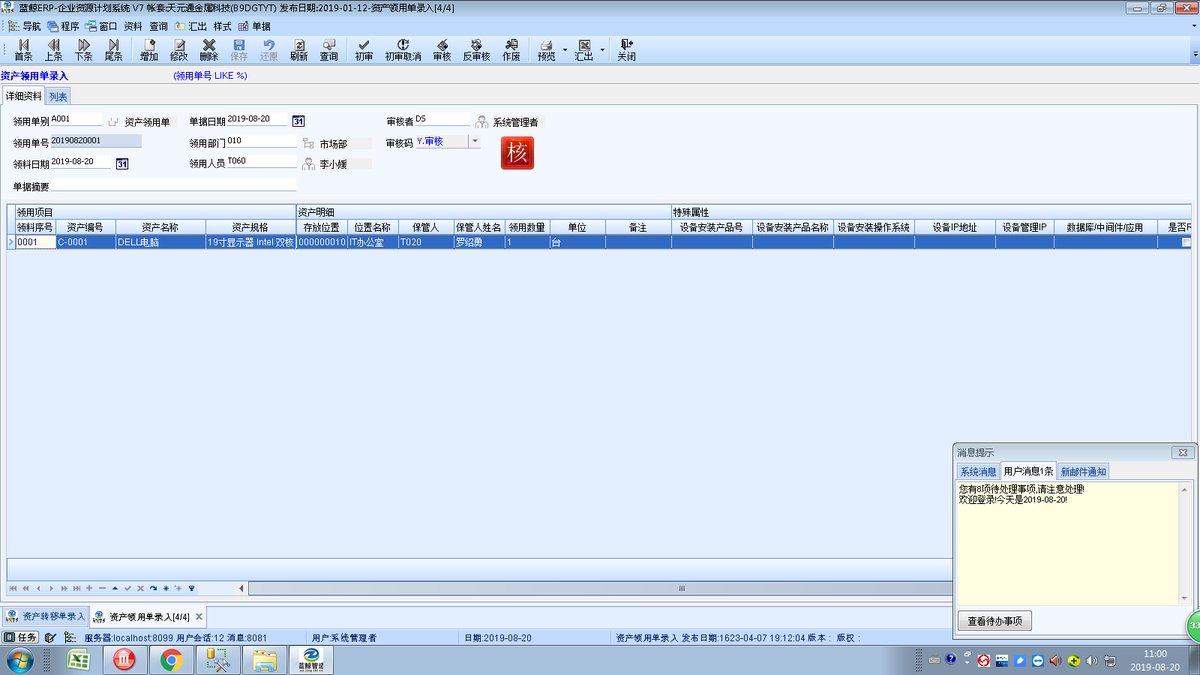Image resolution: width=1200 pixels, height=675 pixels.
Task: Jump to last record with 尾条
Action: (113, 50)
